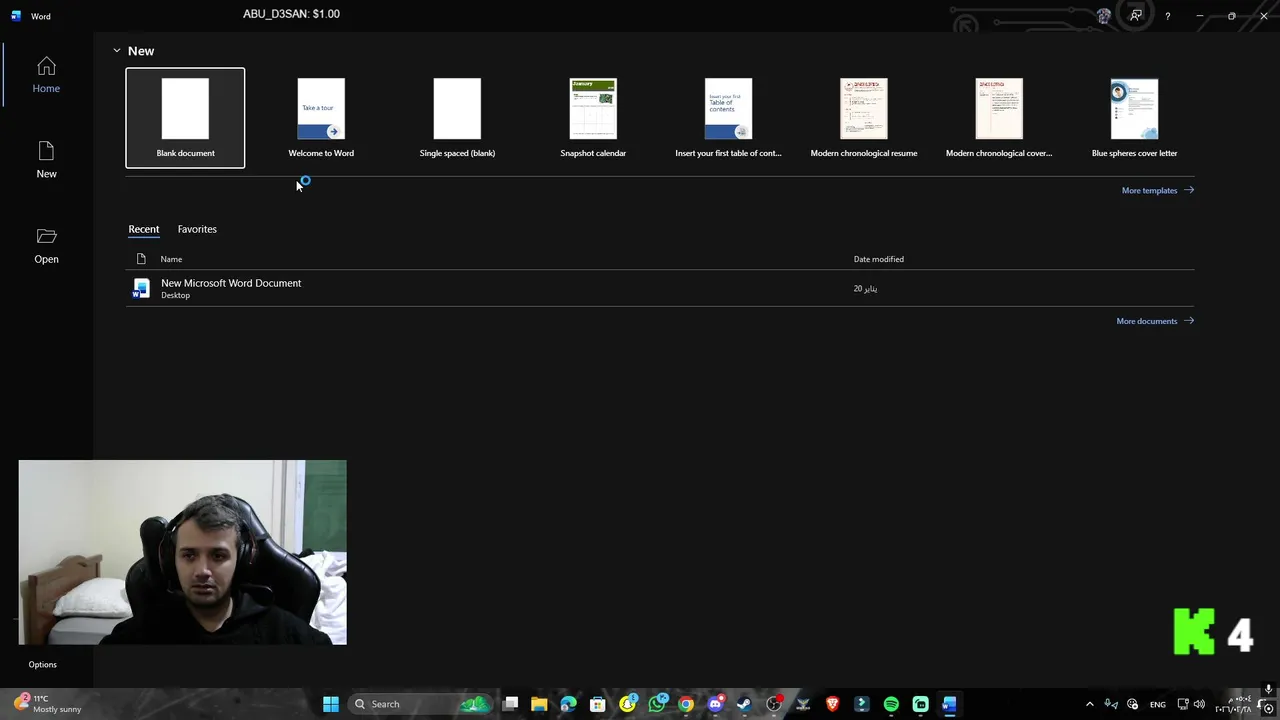Open WhatsApp from the taskbar
Screen dimensions: 1280x720
(656, 704)
